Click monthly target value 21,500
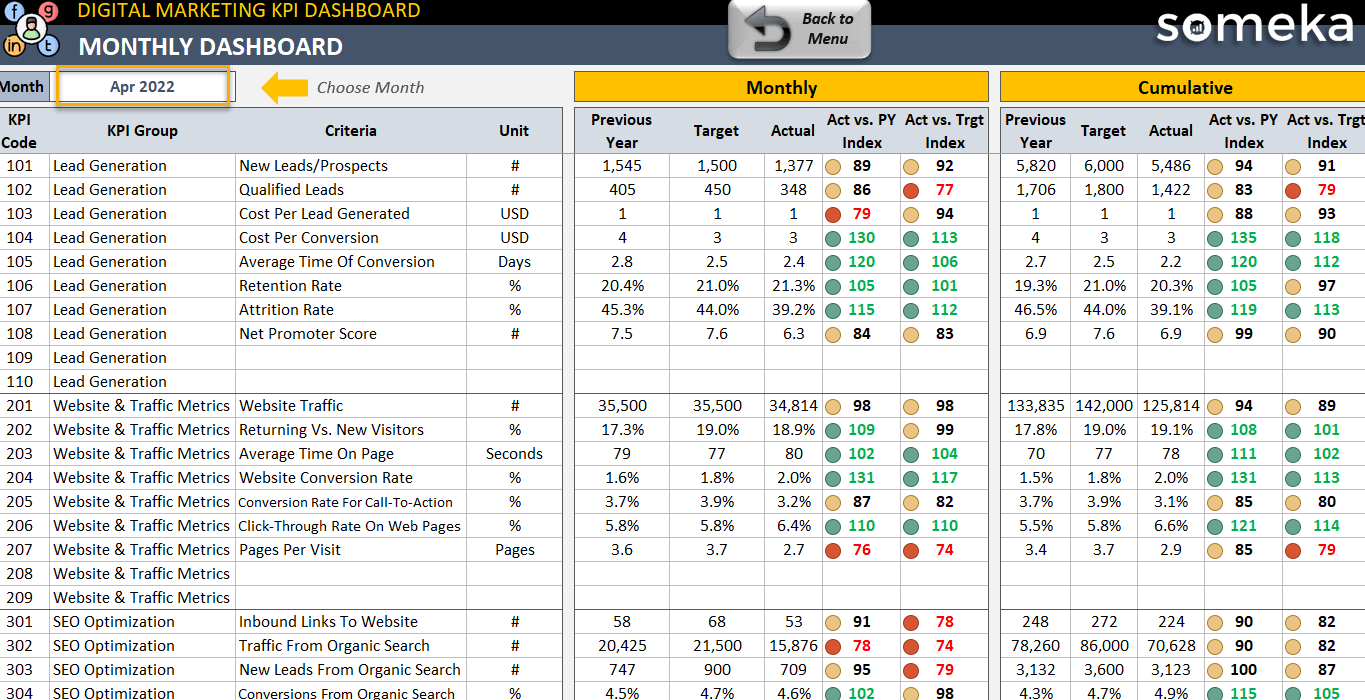Viewport: 1365px width, 700px height. [717, 646]
